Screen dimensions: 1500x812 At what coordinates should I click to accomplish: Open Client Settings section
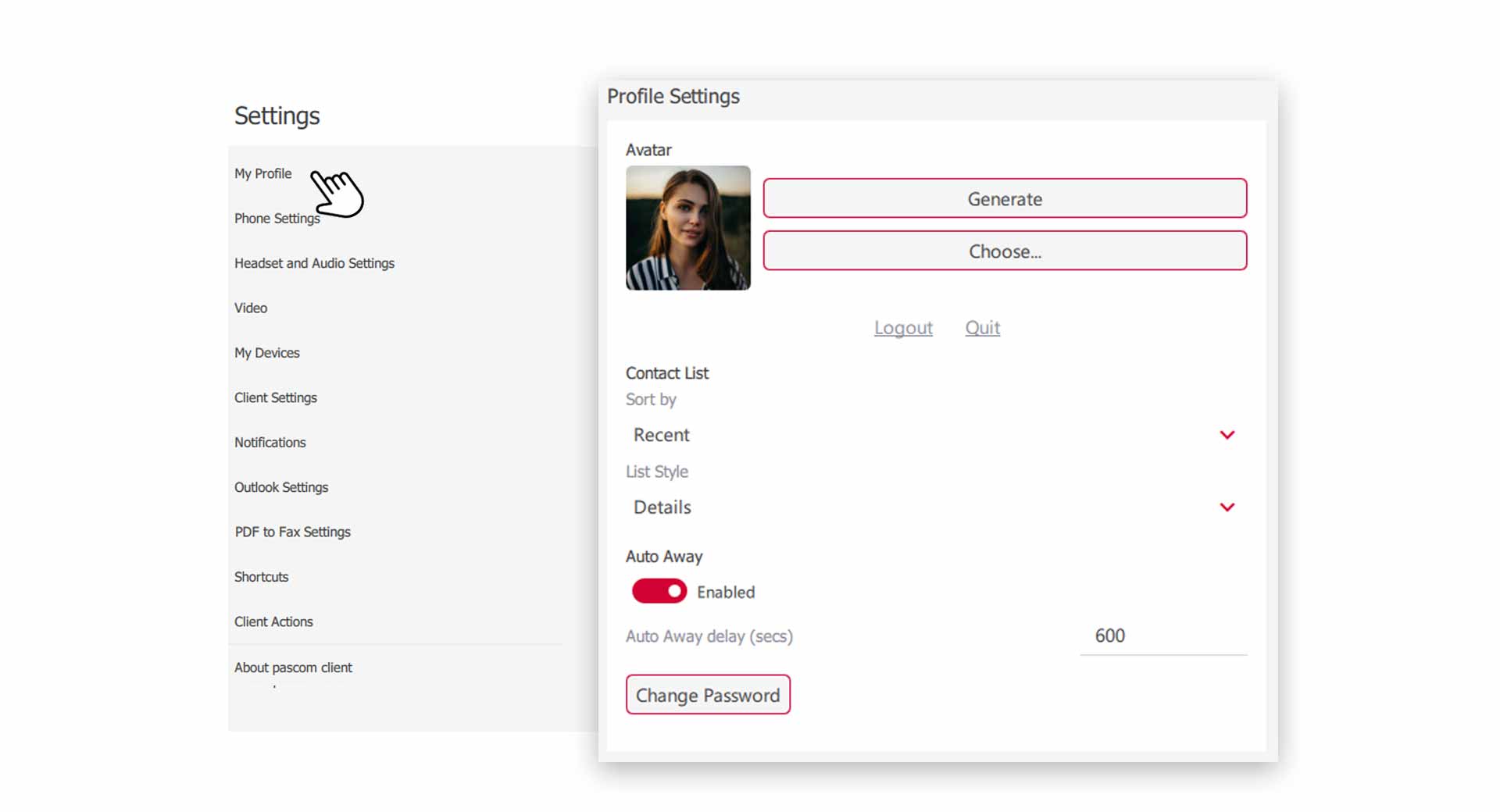point(276,397)
